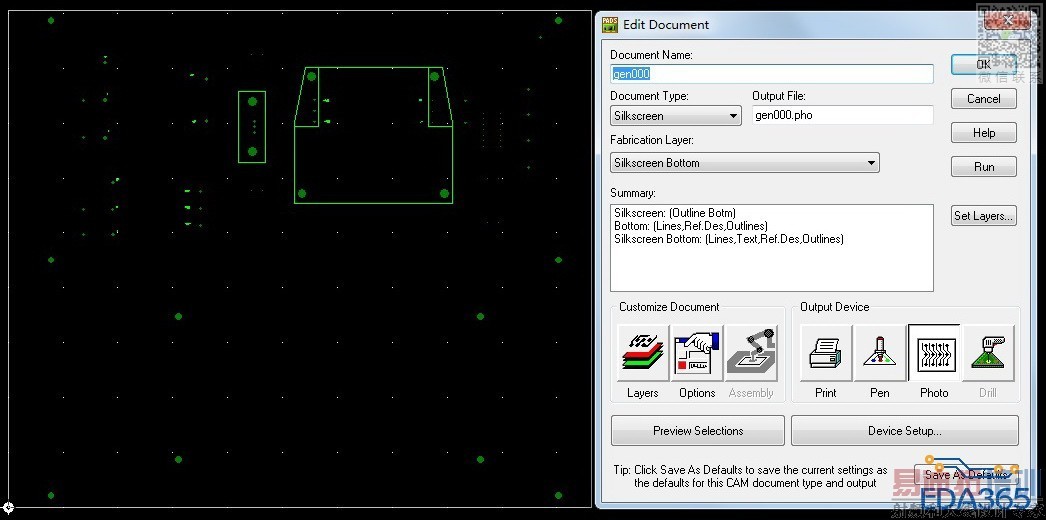Click the greyed Assembly icon
Viewport: 1046px width, 520px height.
click(x=751, y=353)
